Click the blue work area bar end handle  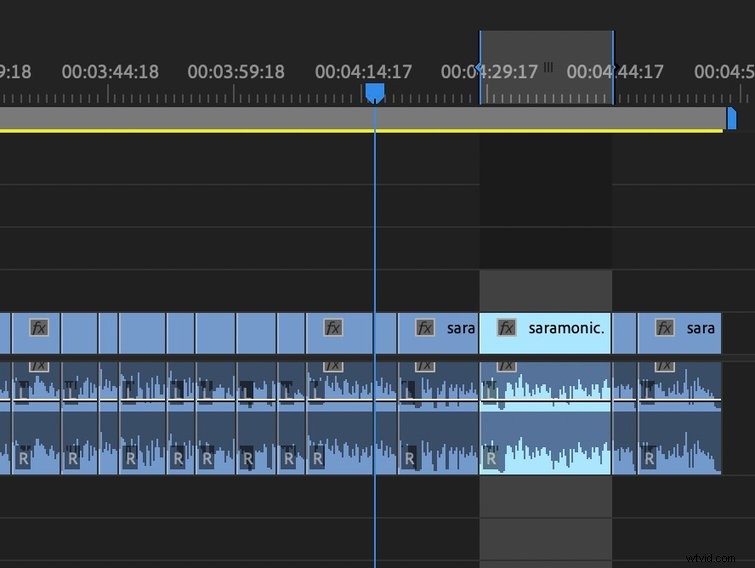point(731,118)
